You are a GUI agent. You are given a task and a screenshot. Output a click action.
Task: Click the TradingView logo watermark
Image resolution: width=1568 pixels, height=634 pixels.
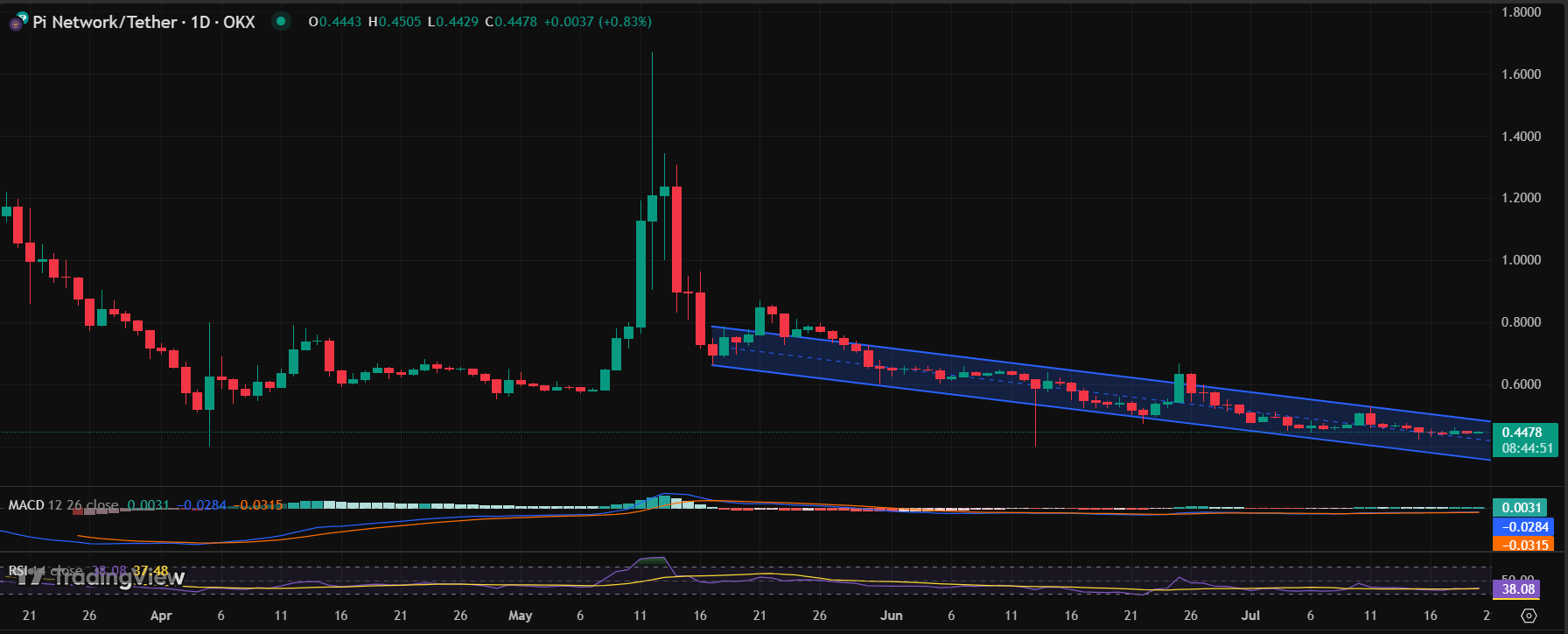(101, 576)
